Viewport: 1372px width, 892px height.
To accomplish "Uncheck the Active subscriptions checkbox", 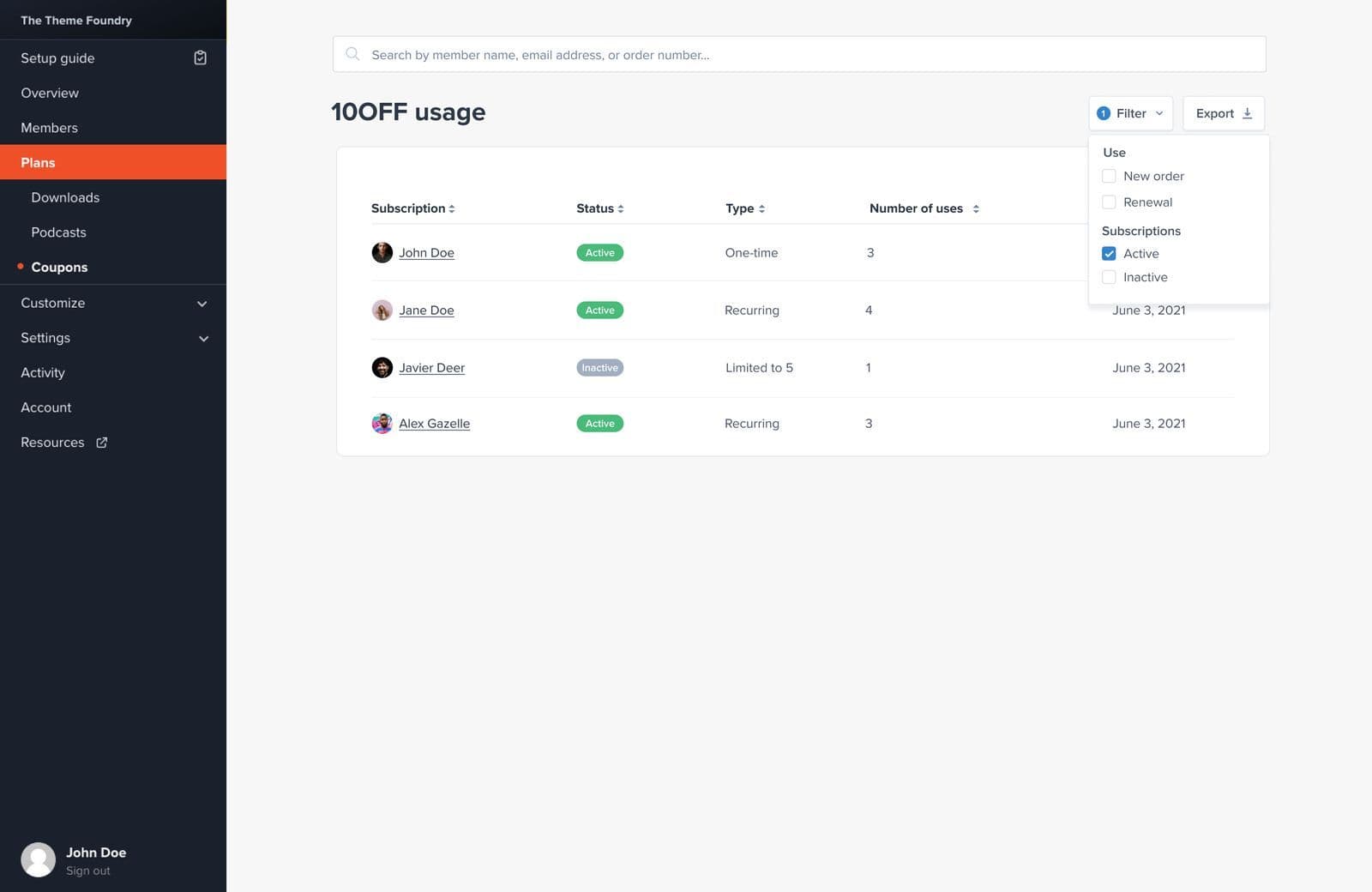I will coord(1109,254).
